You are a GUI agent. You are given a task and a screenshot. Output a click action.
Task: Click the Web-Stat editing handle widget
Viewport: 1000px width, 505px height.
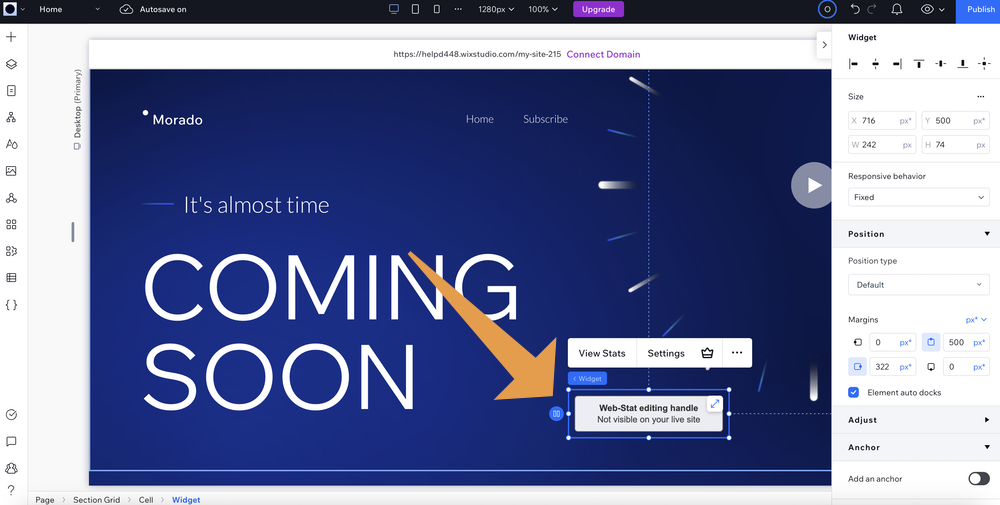pyautogui.click(x=649, y=414)
